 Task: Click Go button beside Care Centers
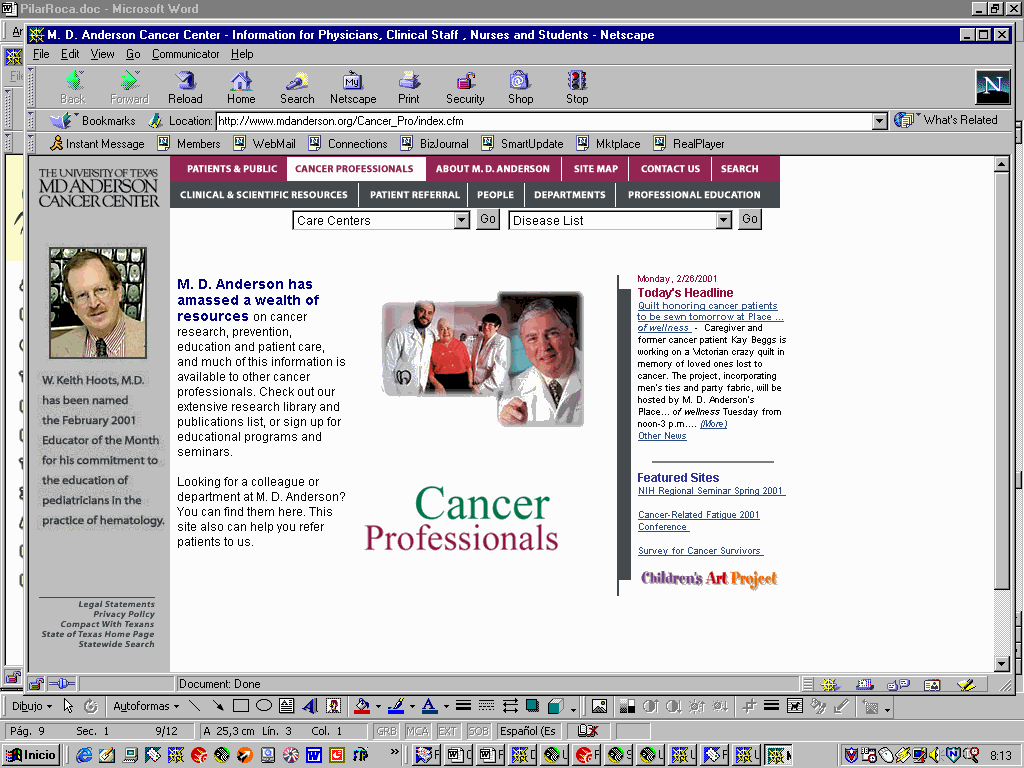click(487, 220)
